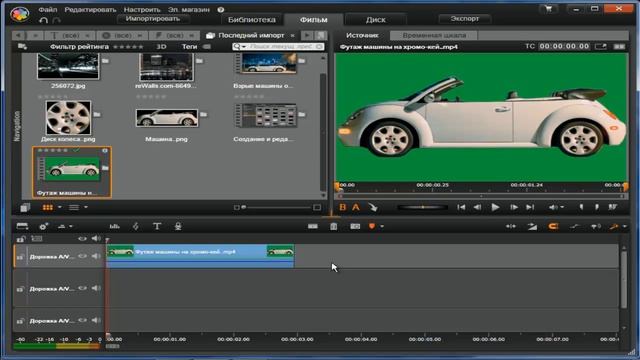Expand the Navigation side panel

pyautogui.click(x=17, y=126)
